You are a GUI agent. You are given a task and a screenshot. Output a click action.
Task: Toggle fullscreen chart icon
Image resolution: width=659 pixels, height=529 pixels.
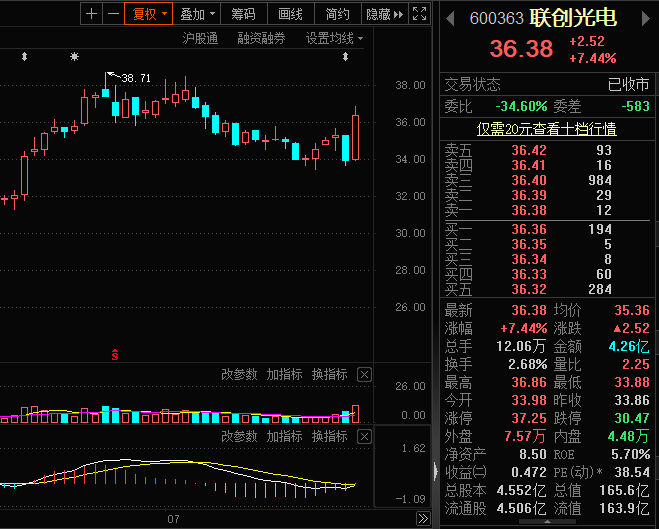point(419,14)
